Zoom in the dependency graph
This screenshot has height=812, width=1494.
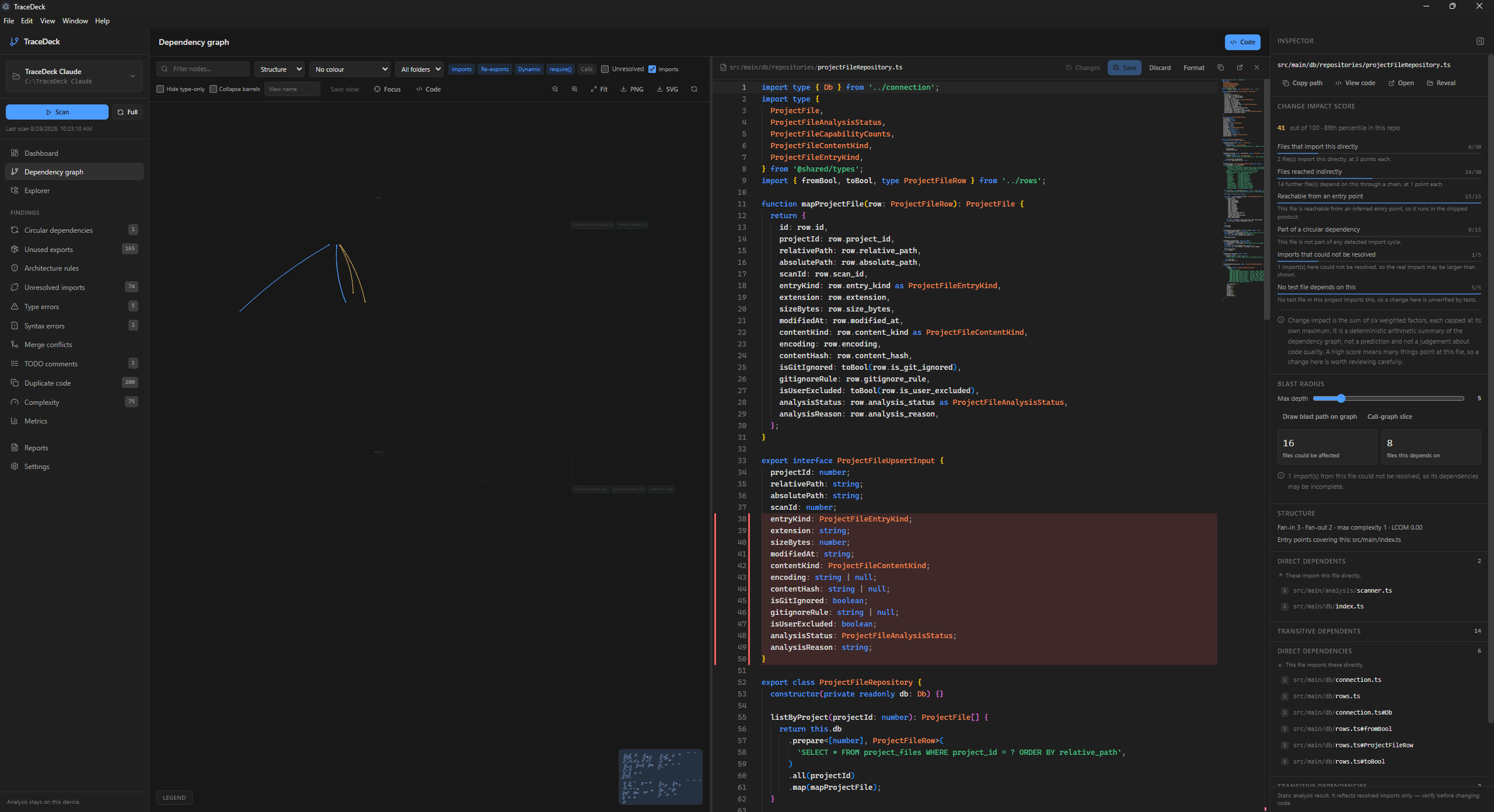pyautogui.click(x=574, y=89)
